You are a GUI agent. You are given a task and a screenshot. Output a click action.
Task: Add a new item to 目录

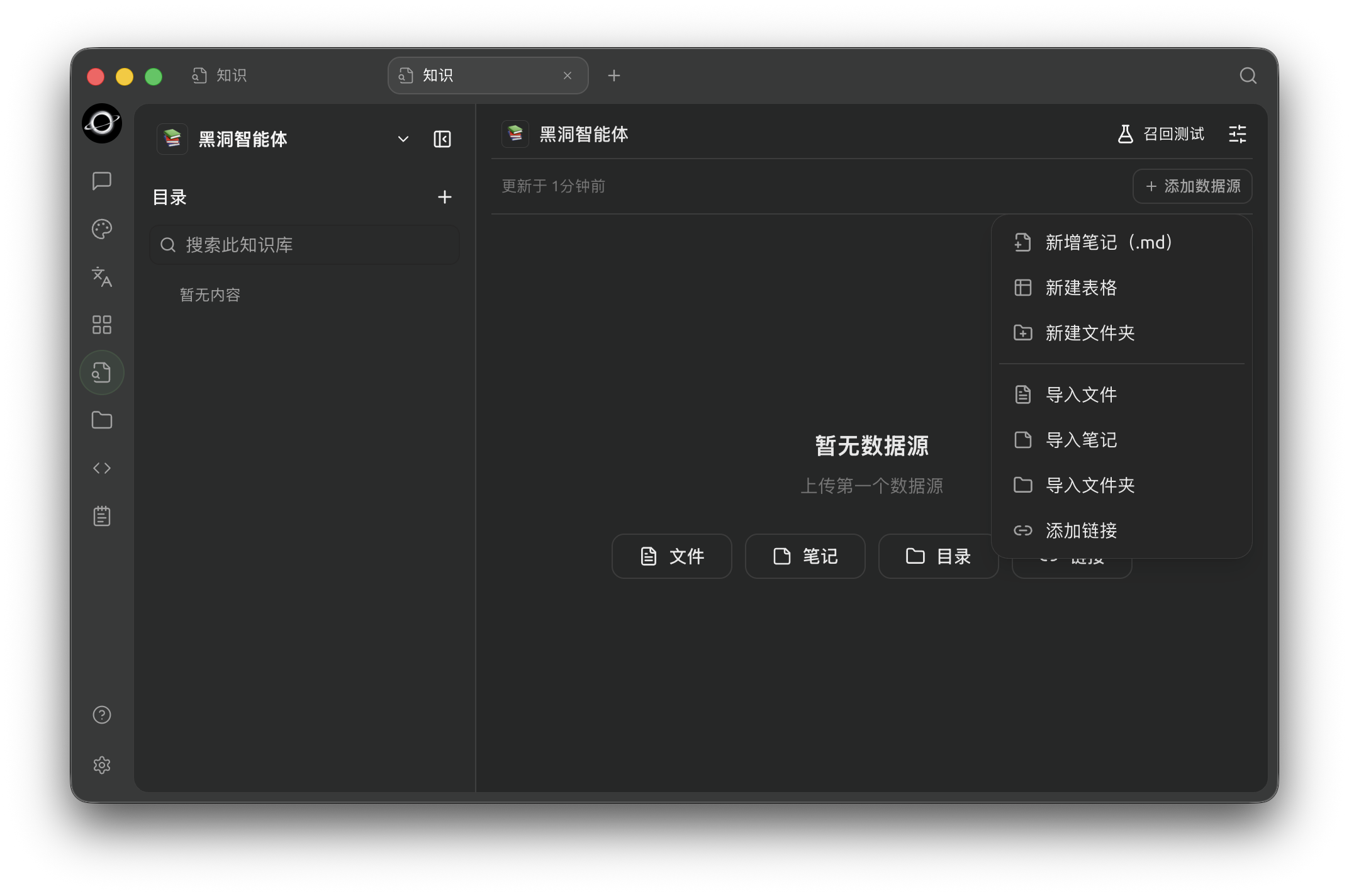(x=445, y=197)
